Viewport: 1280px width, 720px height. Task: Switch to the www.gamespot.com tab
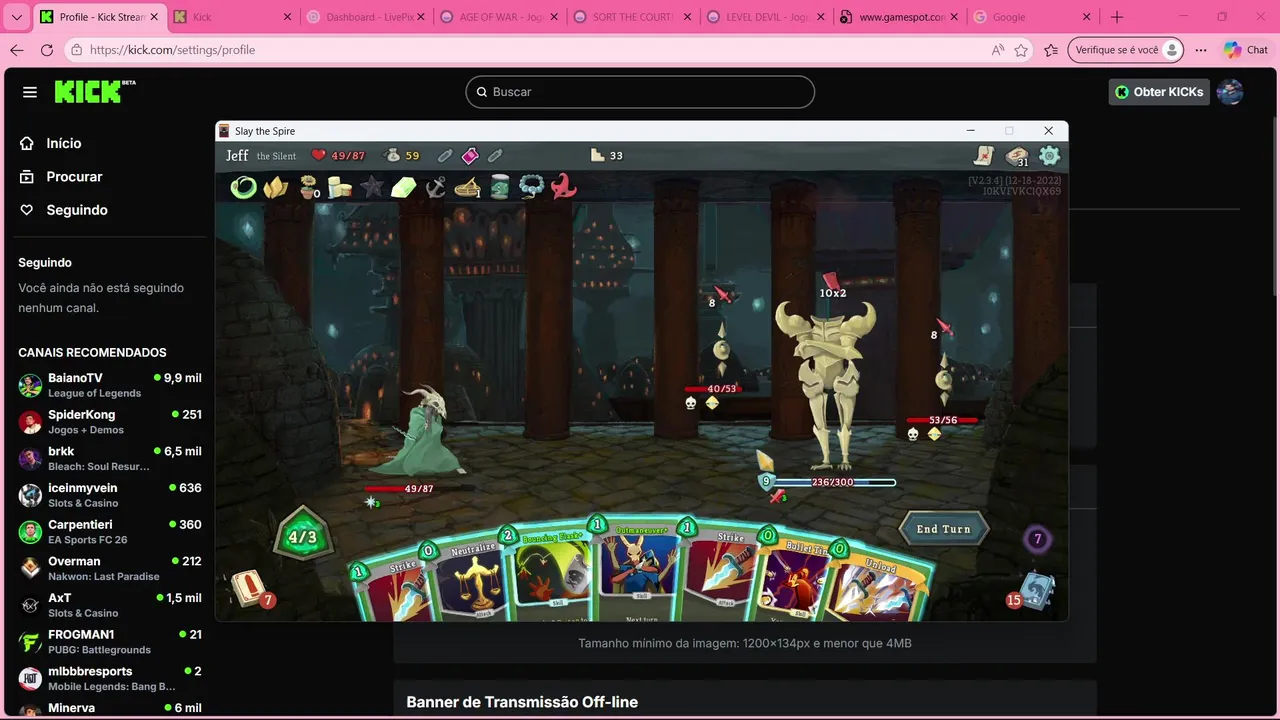(x=897, y=17)
